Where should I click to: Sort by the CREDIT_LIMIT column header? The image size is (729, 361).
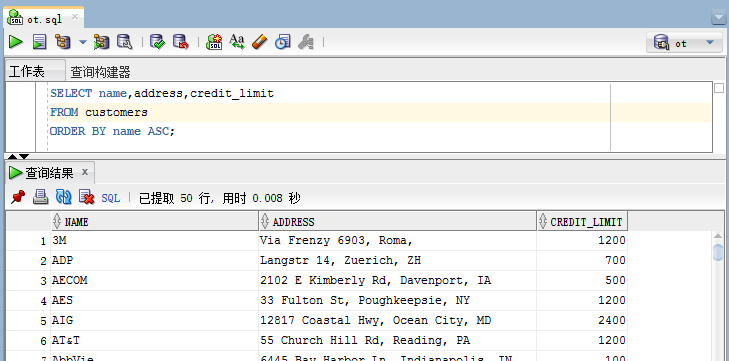[582, 221]
